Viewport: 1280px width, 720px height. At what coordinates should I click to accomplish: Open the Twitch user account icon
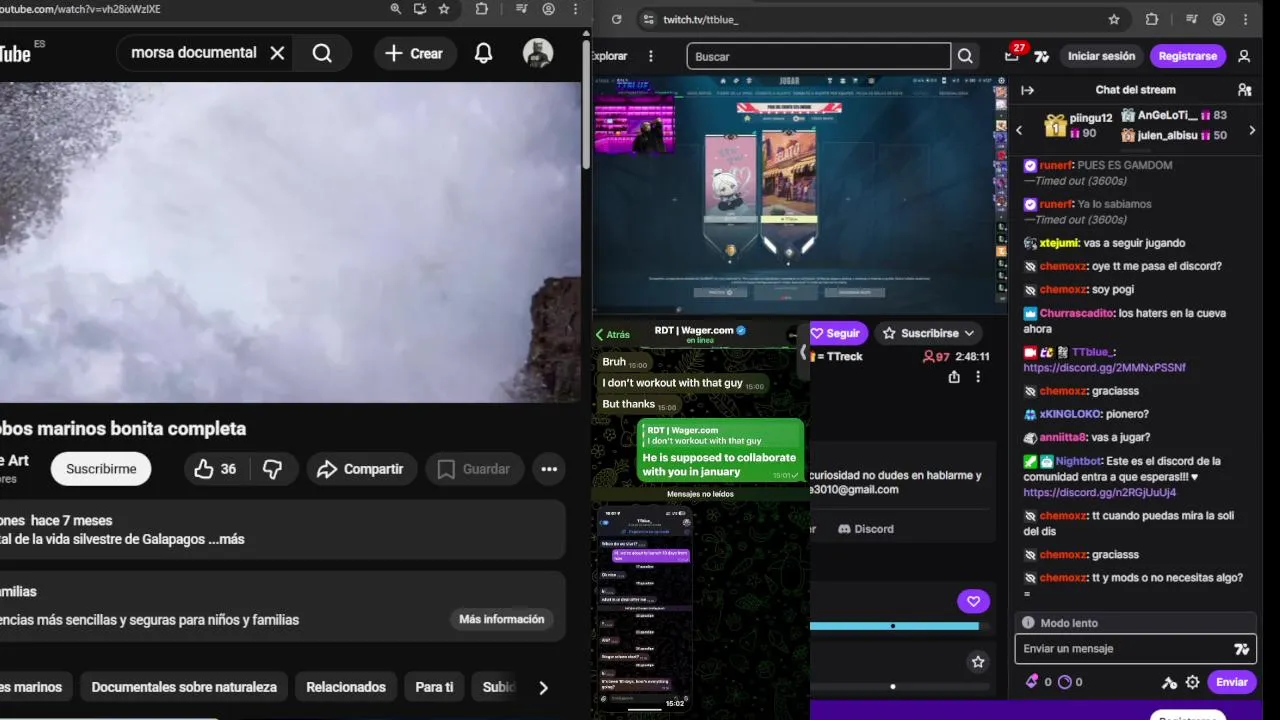pyautogui.click(x=1244, y=56)
